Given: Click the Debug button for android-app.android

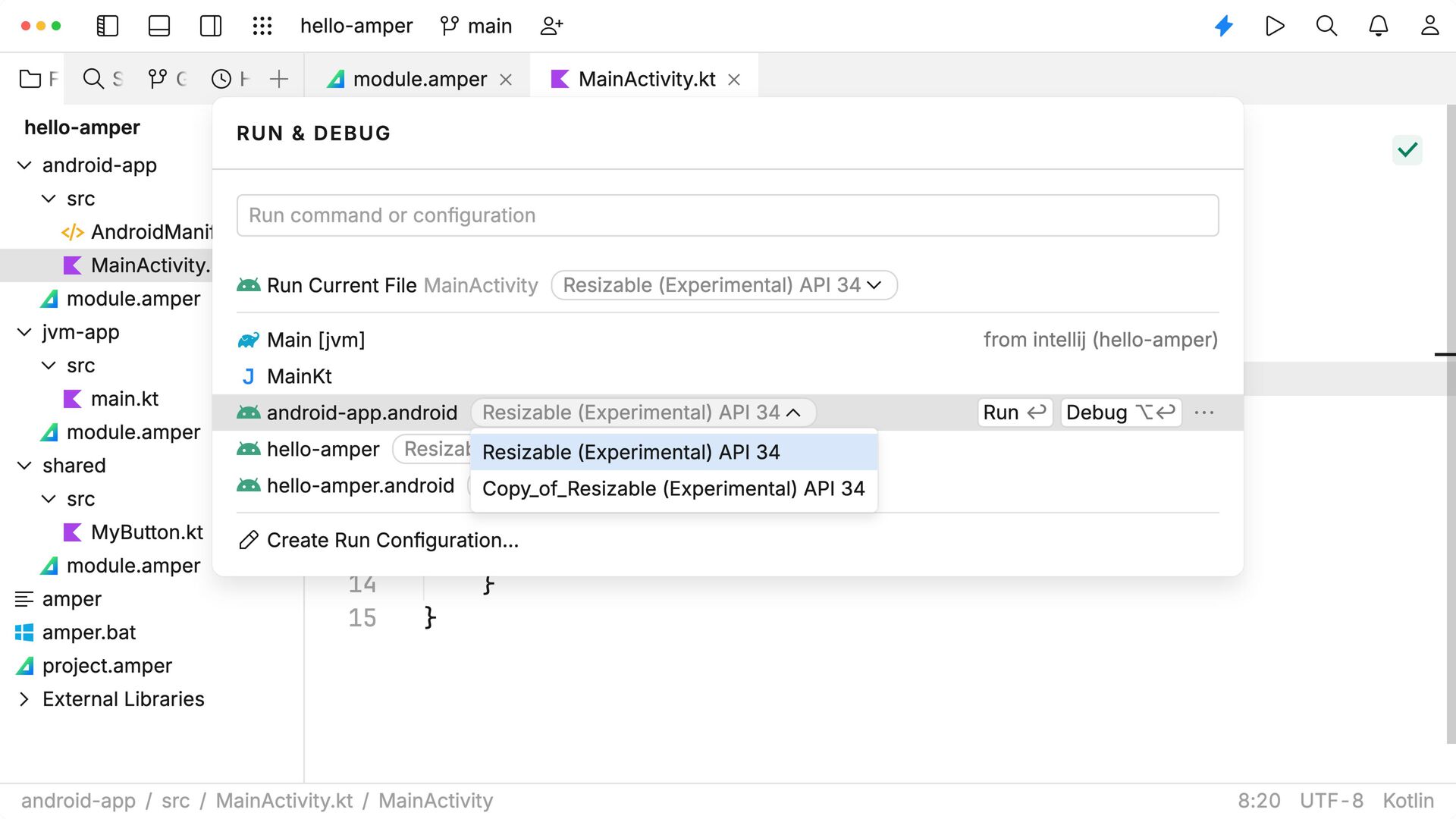Looking at the screenshot, I should point(1121,413).
